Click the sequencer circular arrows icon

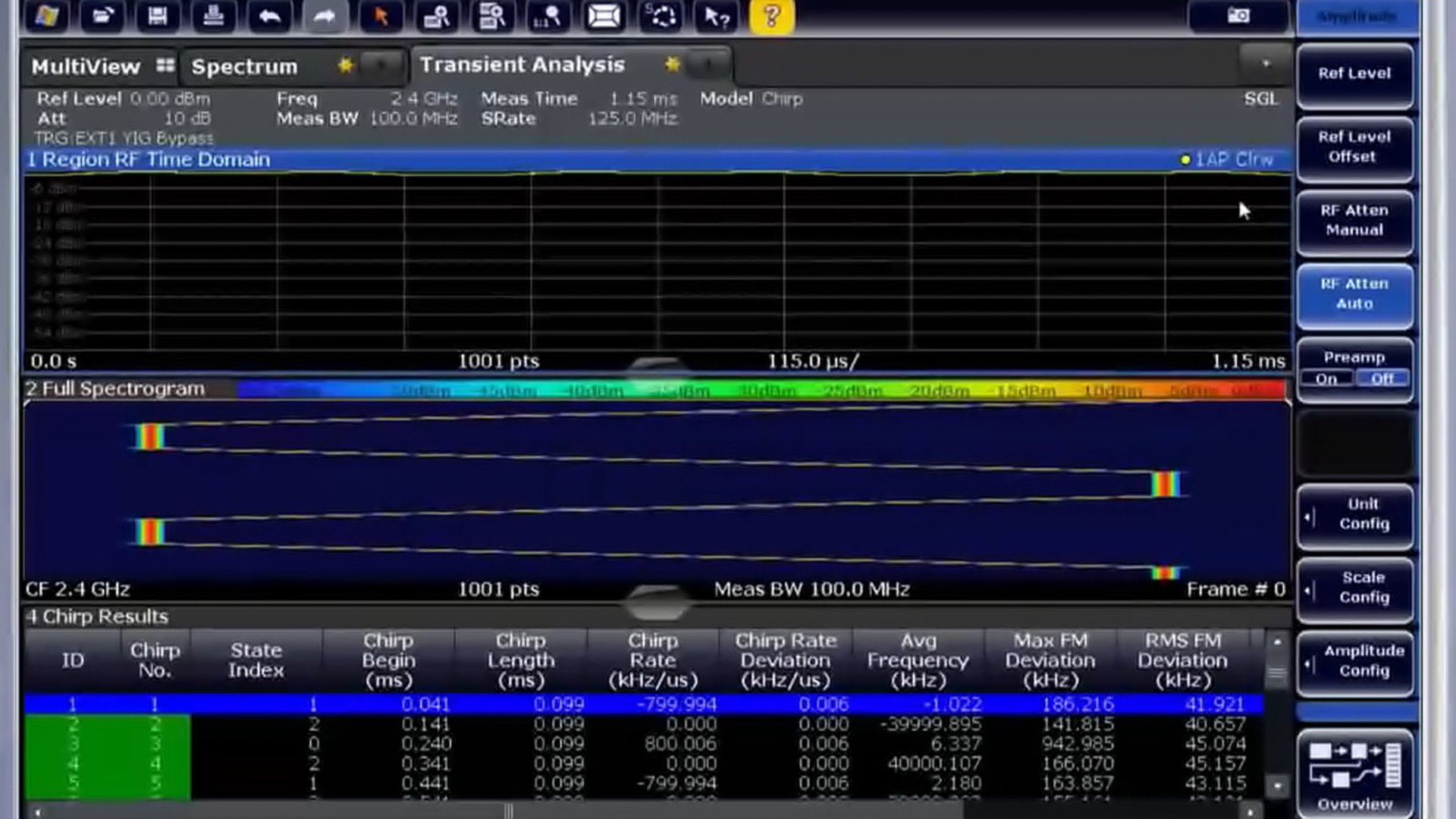coord(660,16)
